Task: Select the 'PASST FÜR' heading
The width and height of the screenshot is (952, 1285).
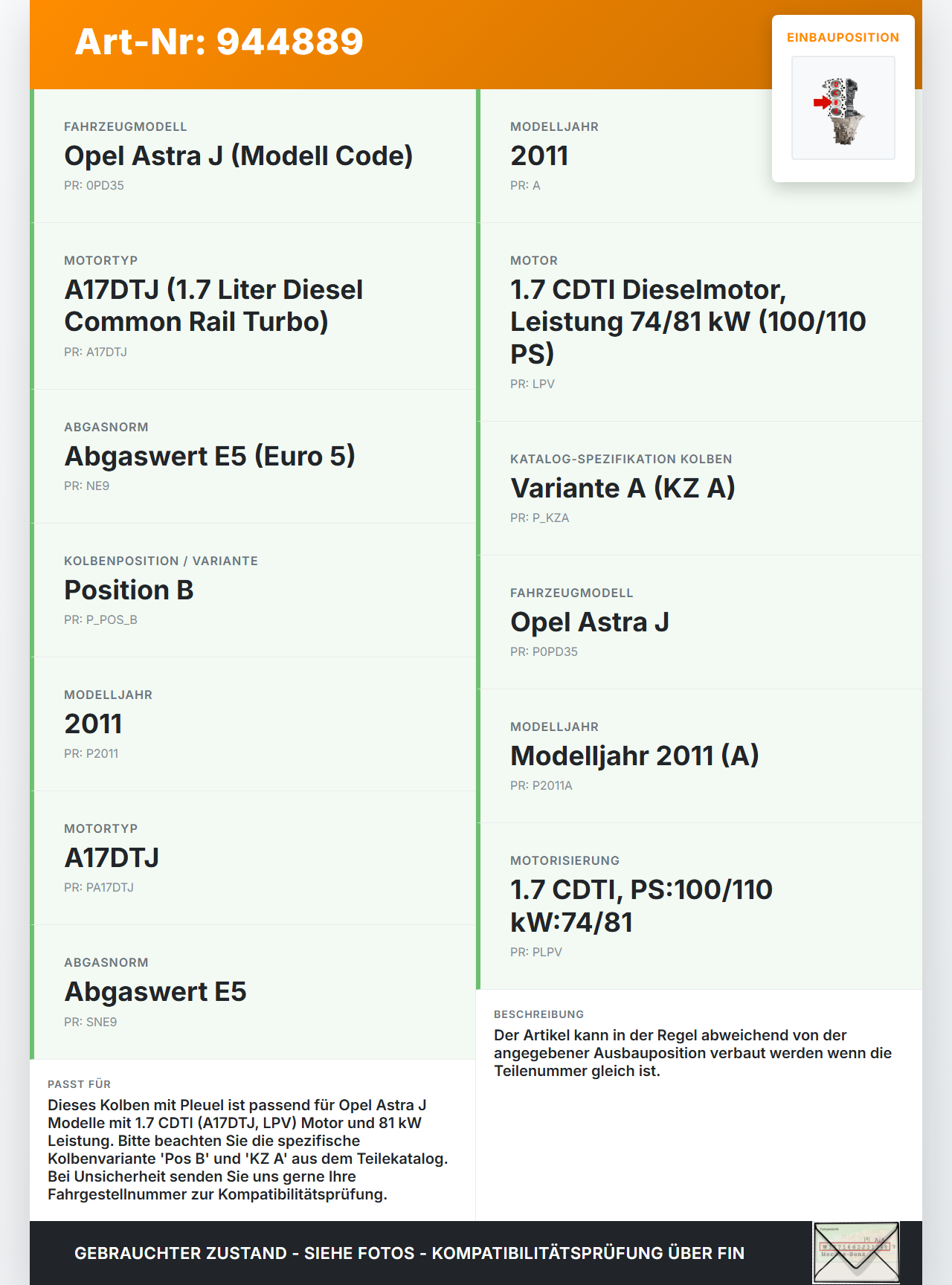Action: coord(79,1084)
